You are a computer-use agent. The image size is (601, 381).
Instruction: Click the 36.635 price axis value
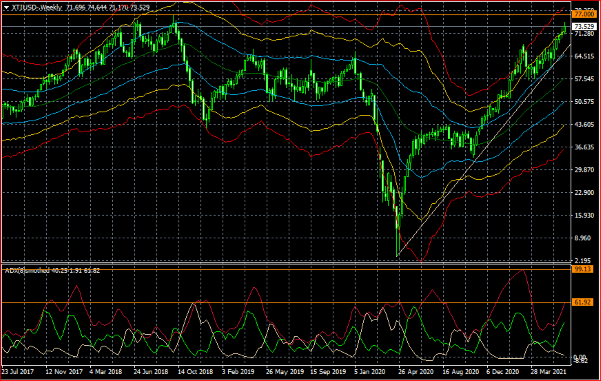584,147
